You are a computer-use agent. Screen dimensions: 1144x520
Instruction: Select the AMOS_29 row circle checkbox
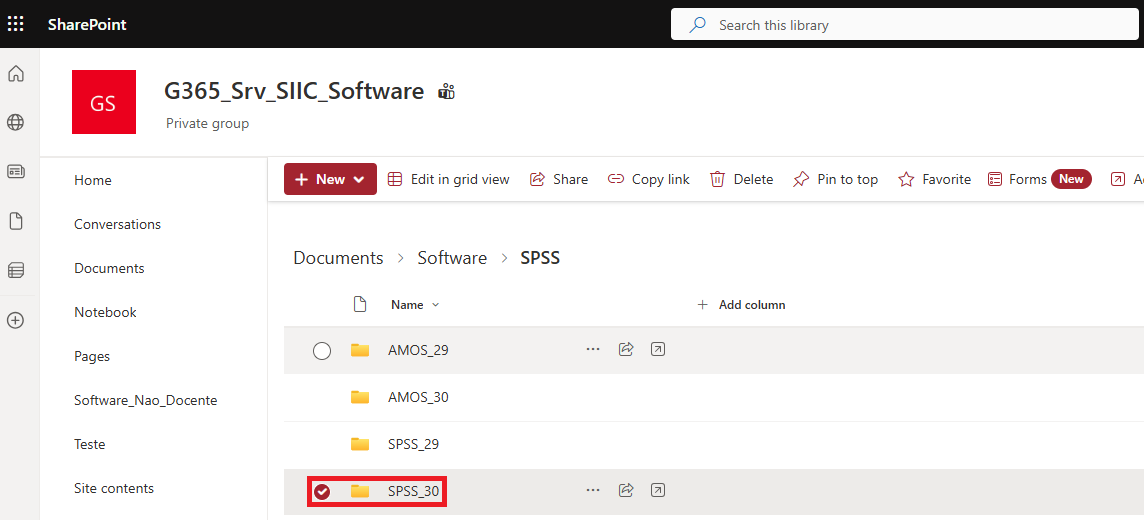(322, 350)
